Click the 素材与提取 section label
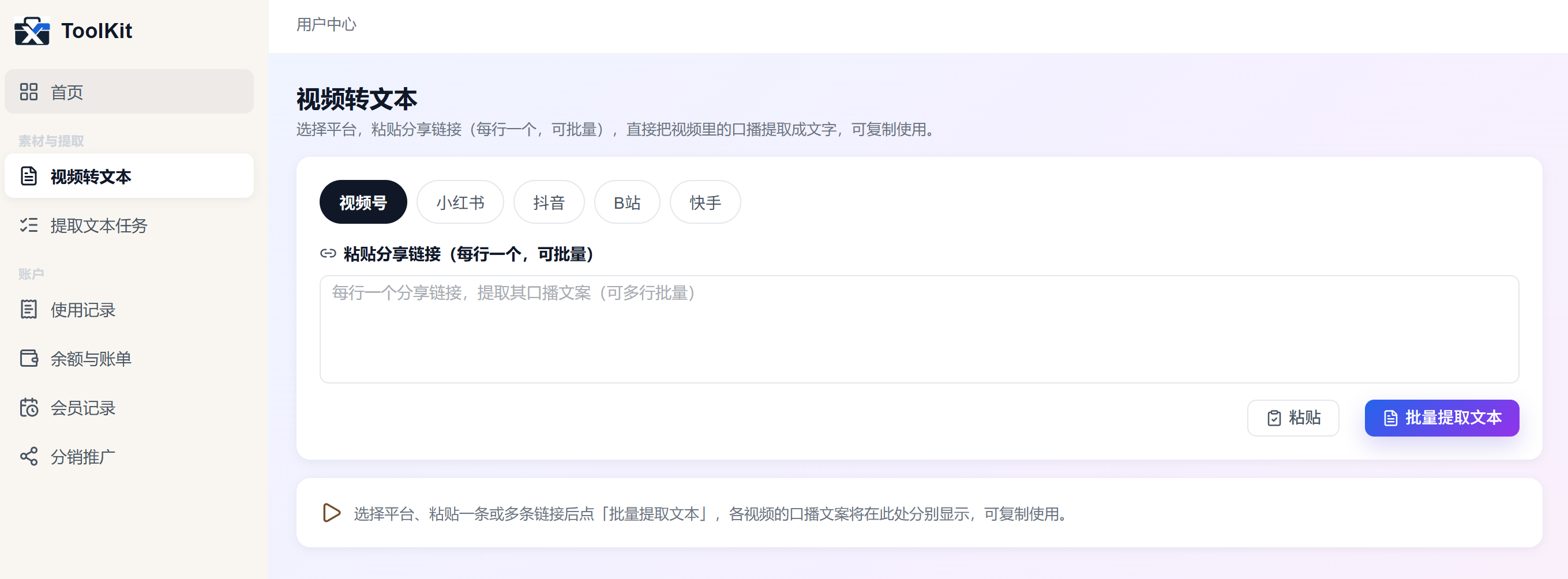1568x579 pixels. (51, 141)
